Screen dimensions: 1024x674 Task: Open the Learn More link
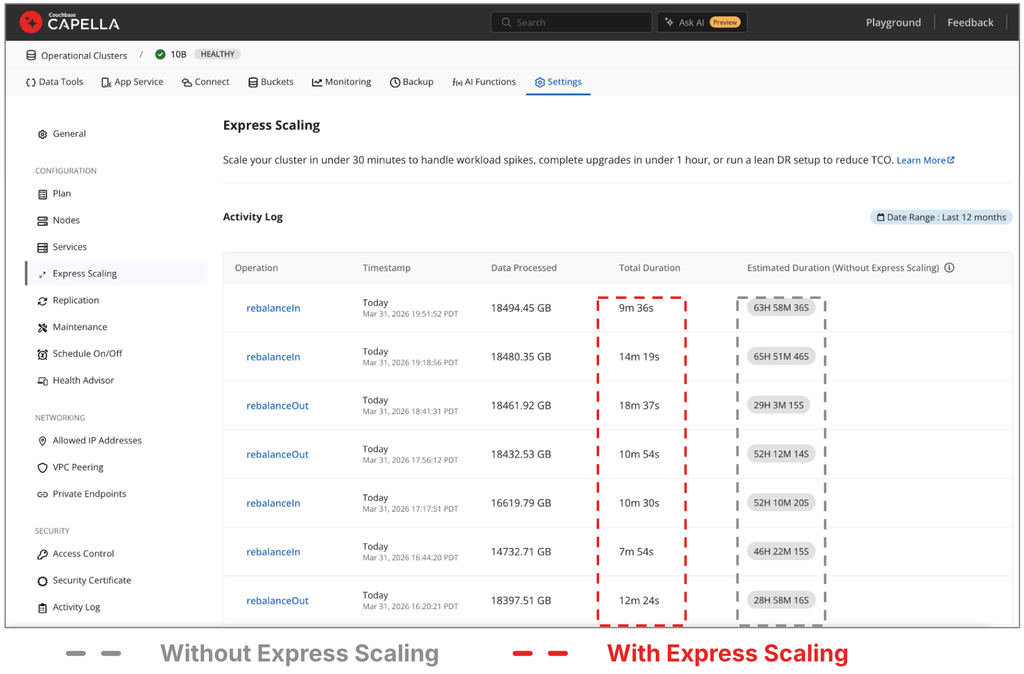tap(925, 161)
